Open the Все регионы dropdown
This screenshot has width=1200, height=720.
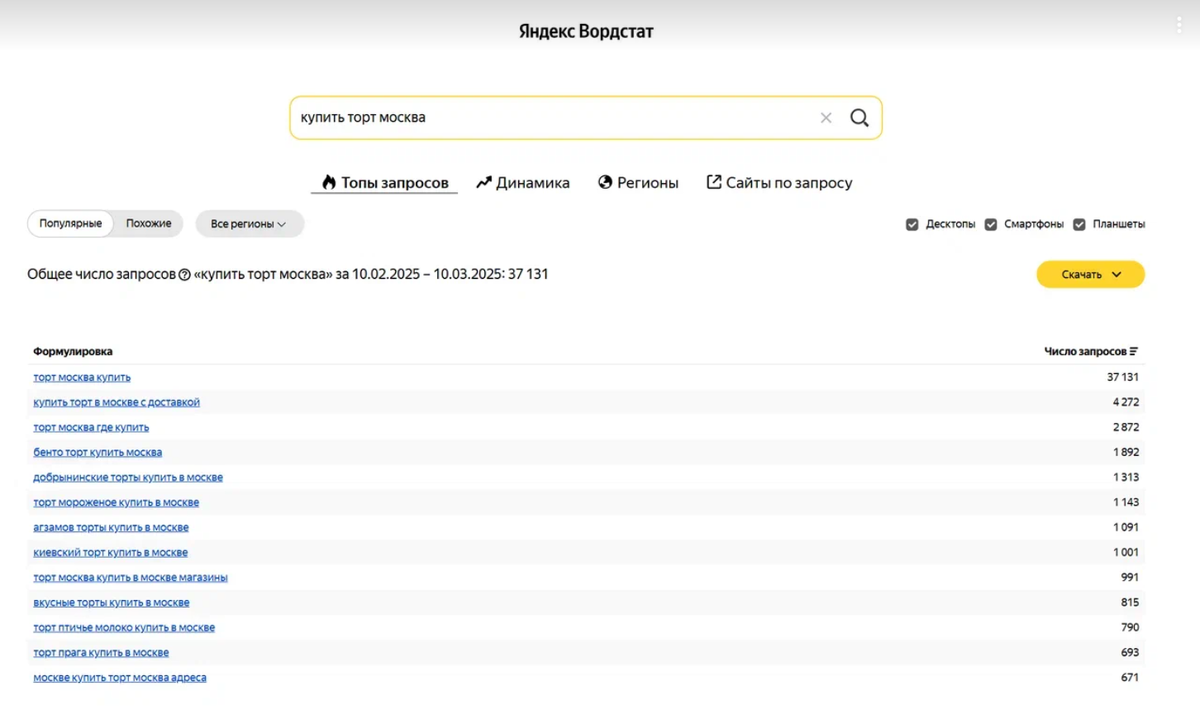pyautogui.click(x=249, y=224)
